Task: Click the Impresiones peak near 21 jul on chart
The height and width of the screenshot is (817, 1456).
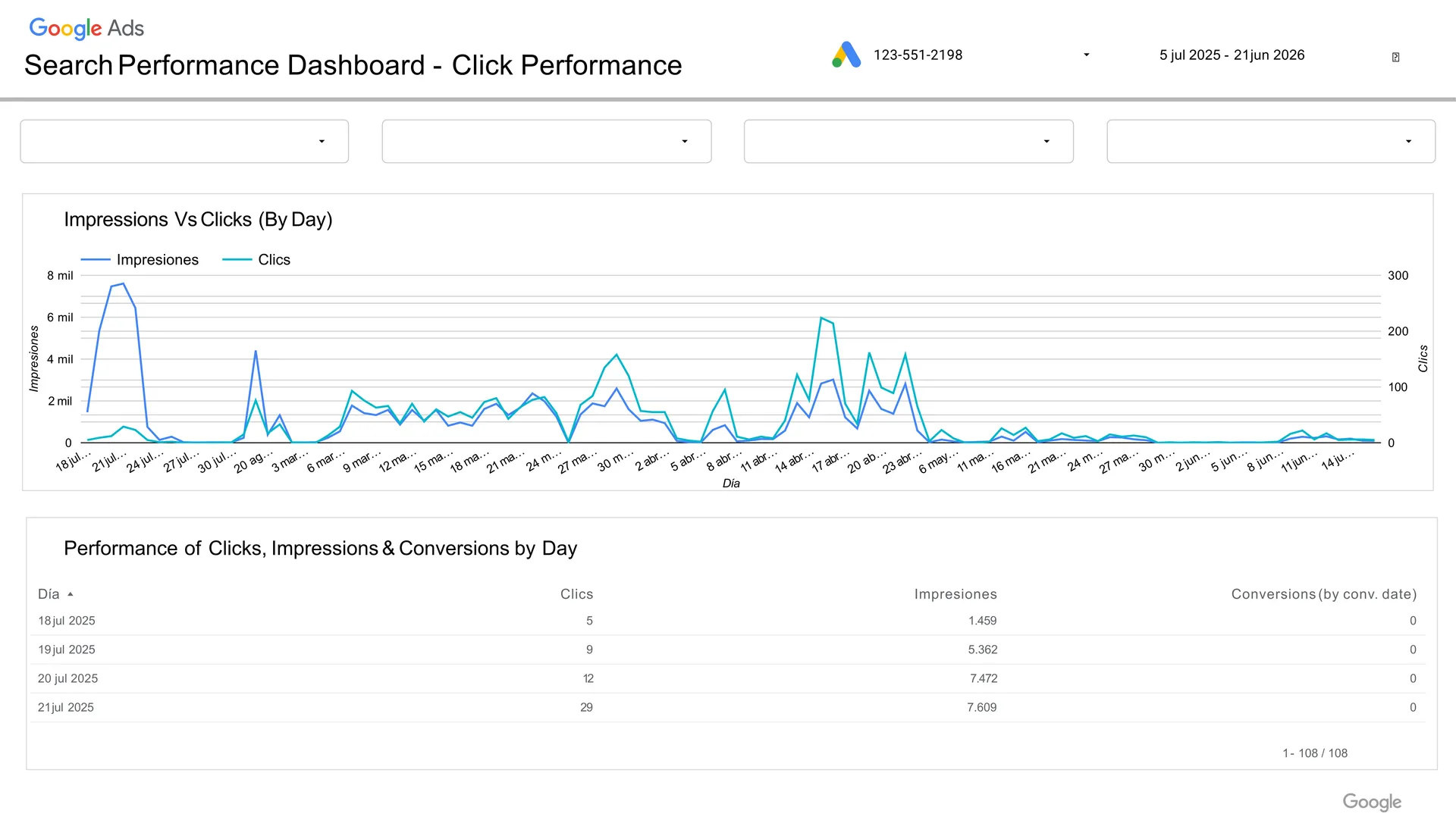Action: tap(123, 283)
